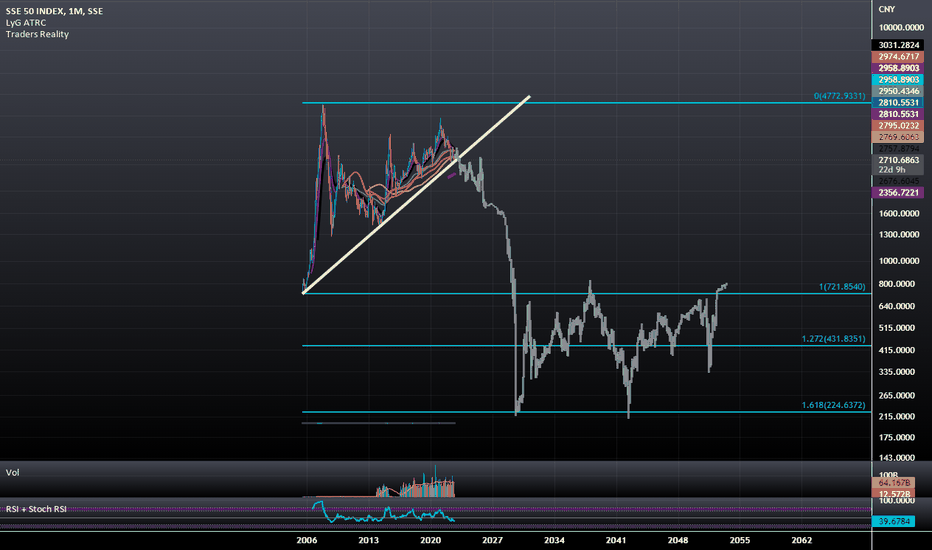Click the CNY currency label on price axis

pos(886,9)
